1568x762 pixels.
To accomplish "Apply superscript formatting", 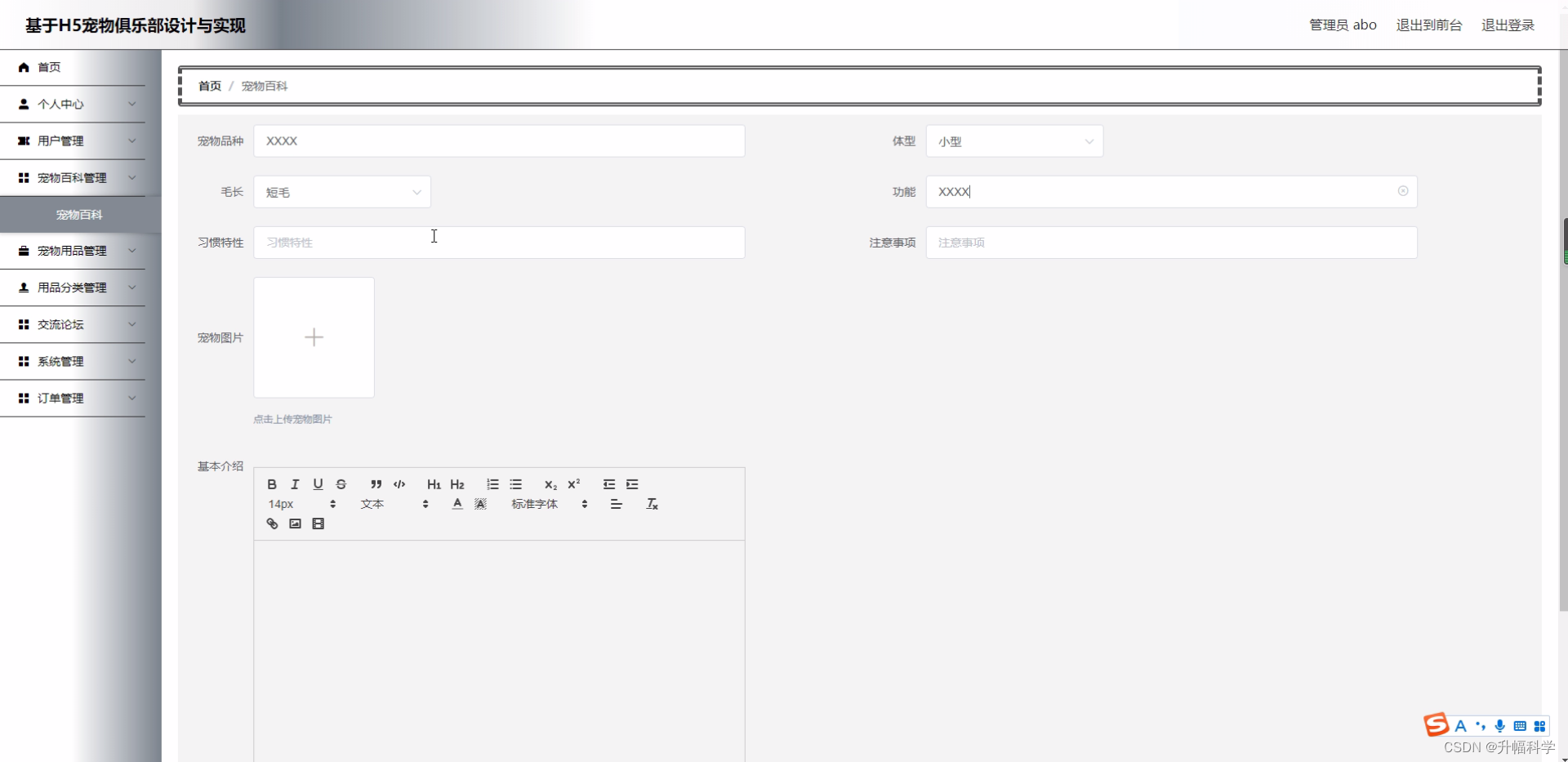I will coord(573,484).
